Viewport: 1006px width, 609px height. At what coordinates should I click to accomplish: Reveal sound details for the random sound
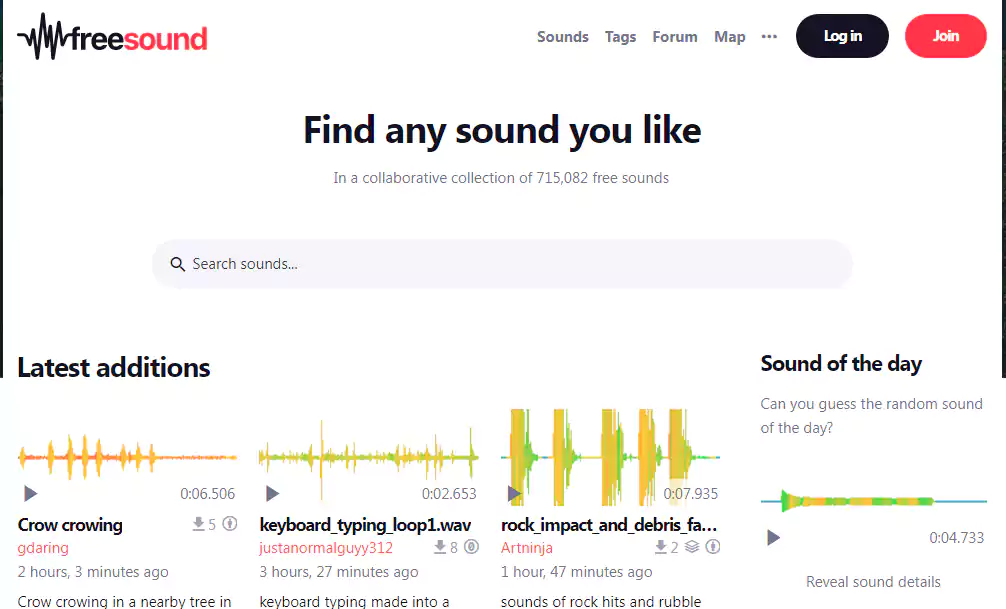[873, 581]
